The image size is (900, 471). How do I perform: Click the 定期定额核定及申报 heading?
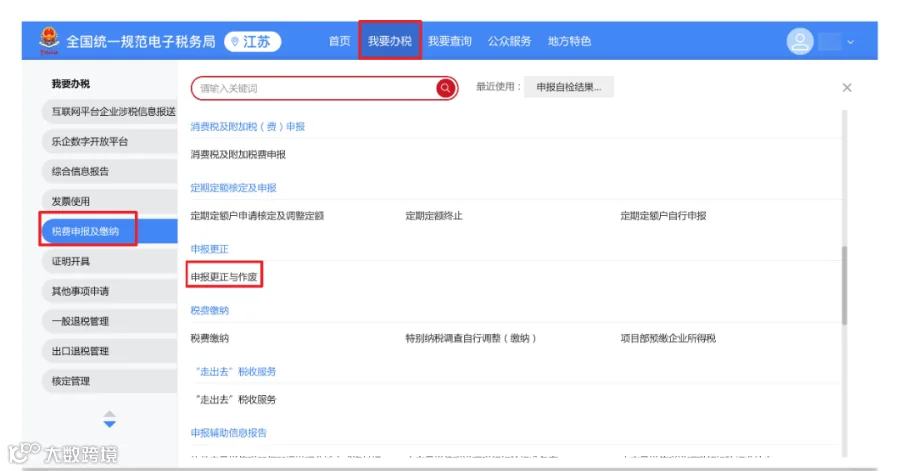[x=234, y=188]
